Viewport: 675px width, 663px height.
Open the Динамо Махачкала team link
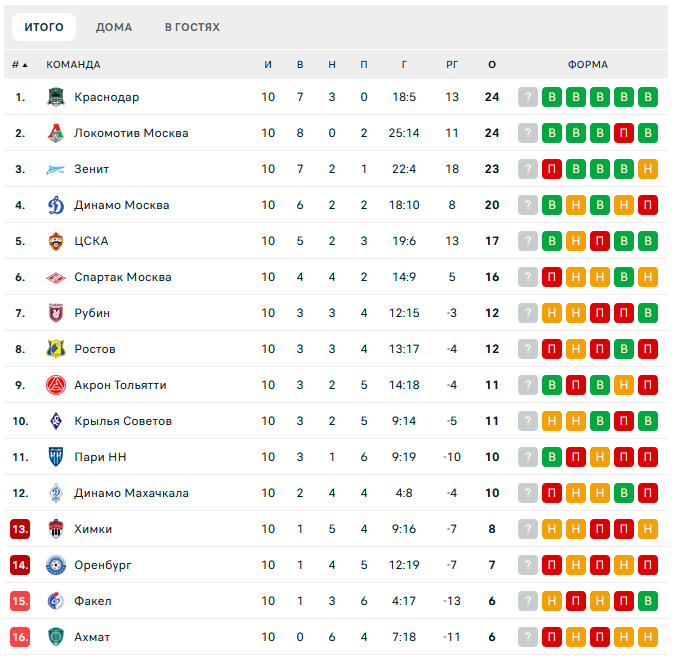(131, 493)
